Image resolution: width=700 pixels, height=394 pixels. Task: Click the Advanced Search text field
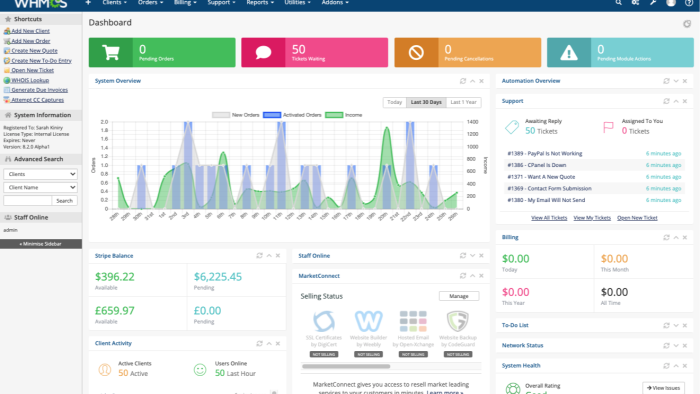(x=28, y=201)
